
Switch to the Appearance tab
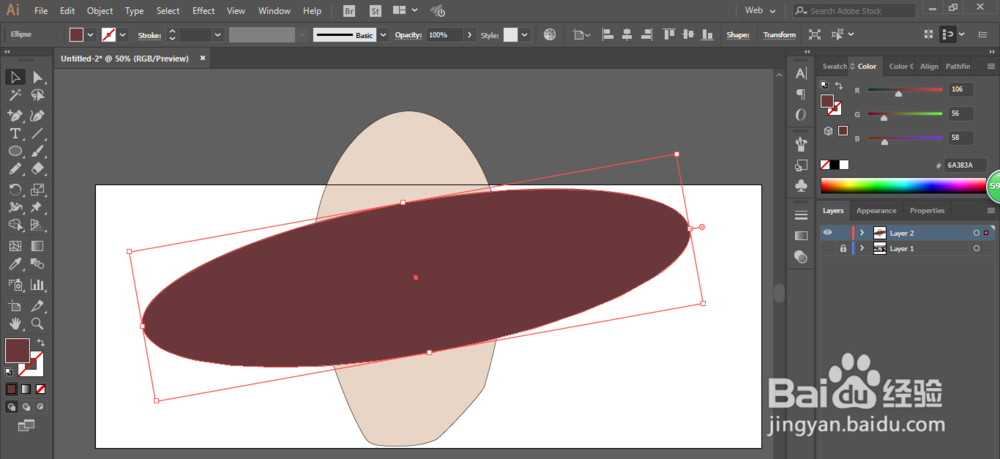(x=876, y=210)
